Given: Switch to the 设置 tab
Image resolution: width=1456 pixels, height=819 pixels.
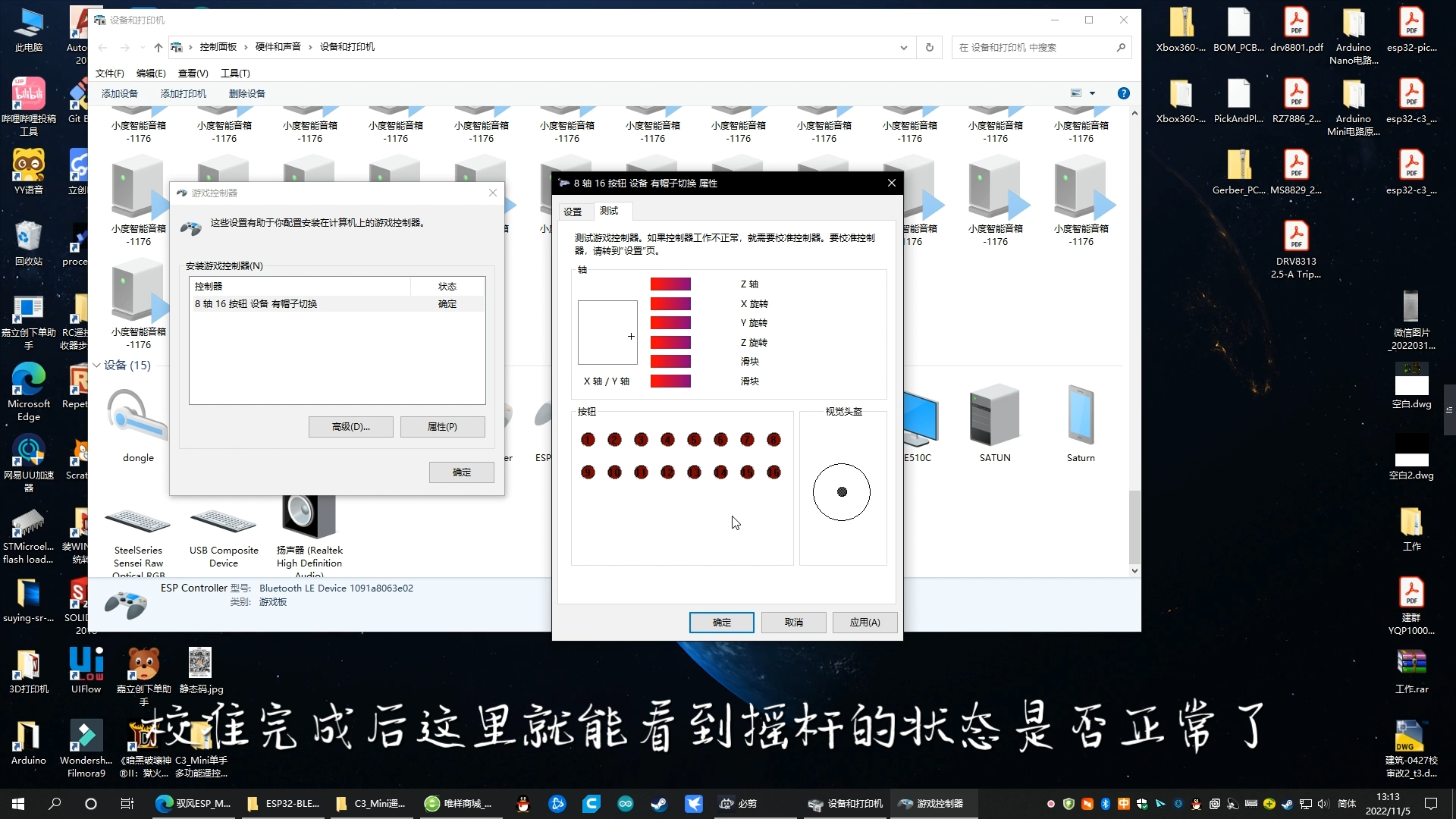Looking at the screenshot, I should 574,212.
